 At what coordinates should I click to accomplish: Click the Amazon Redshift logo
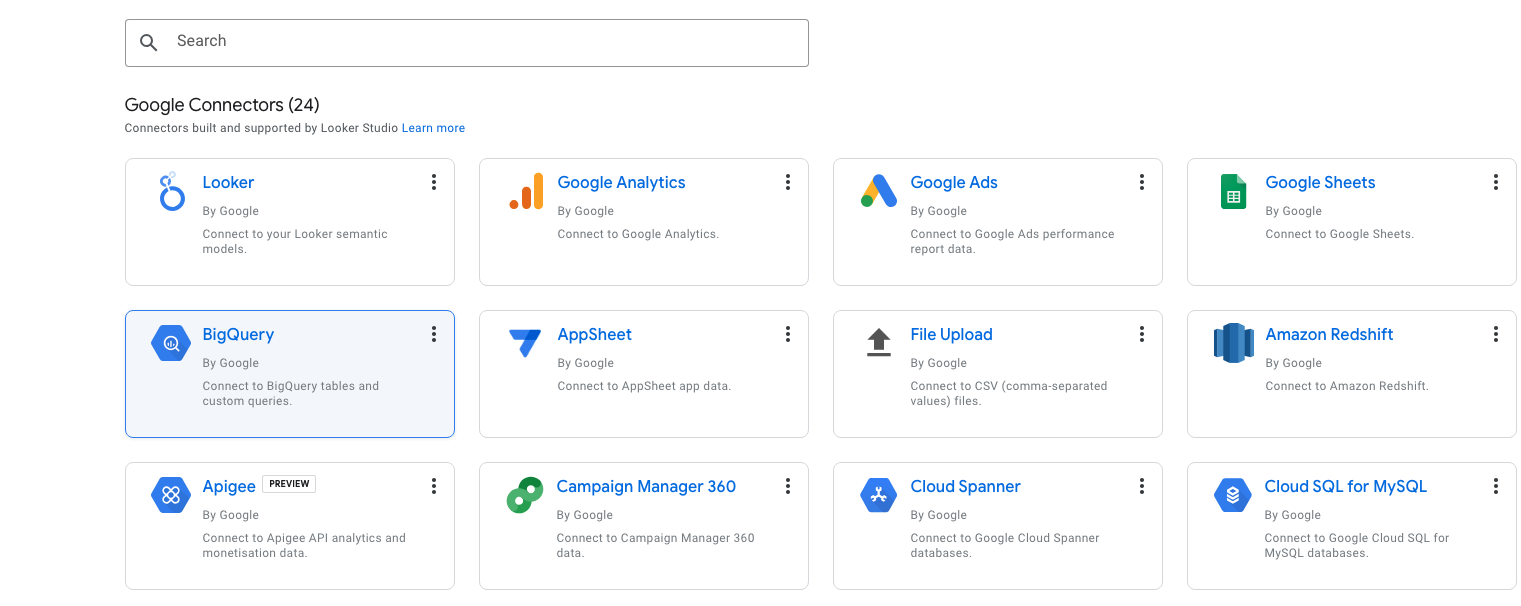coord(1233,343)
